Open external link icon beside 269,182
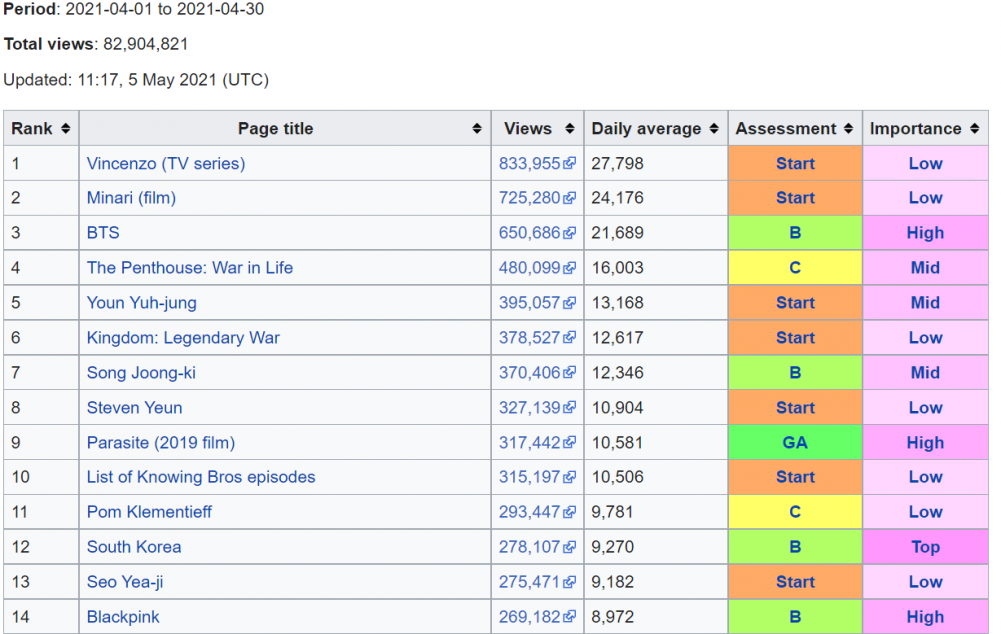The width and height of the screenshot is (1001, 634). 569,617
